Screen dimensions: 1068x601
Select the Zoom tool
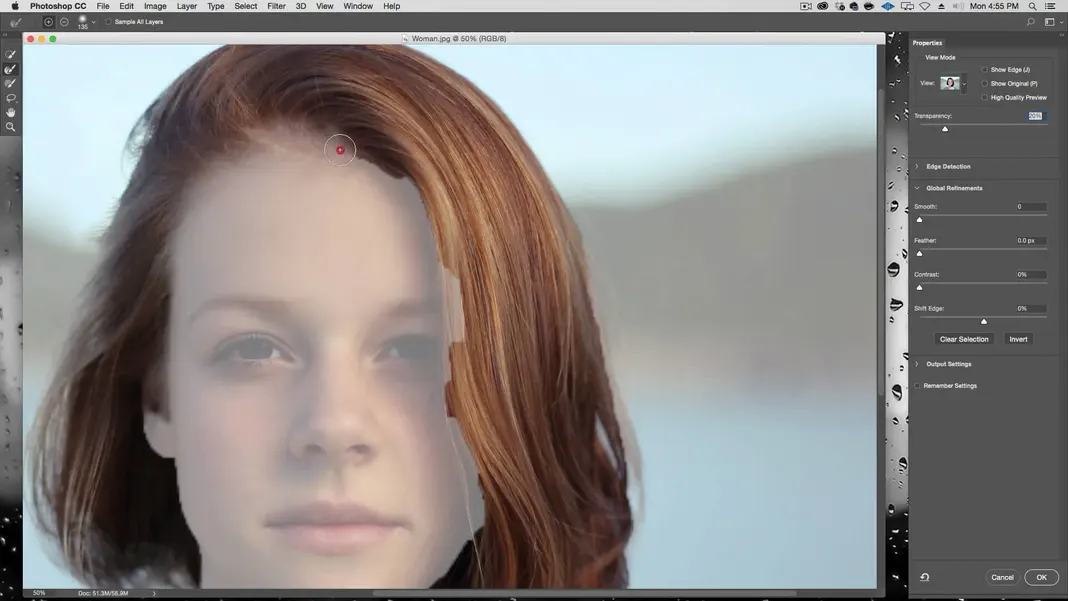[10, 127]
